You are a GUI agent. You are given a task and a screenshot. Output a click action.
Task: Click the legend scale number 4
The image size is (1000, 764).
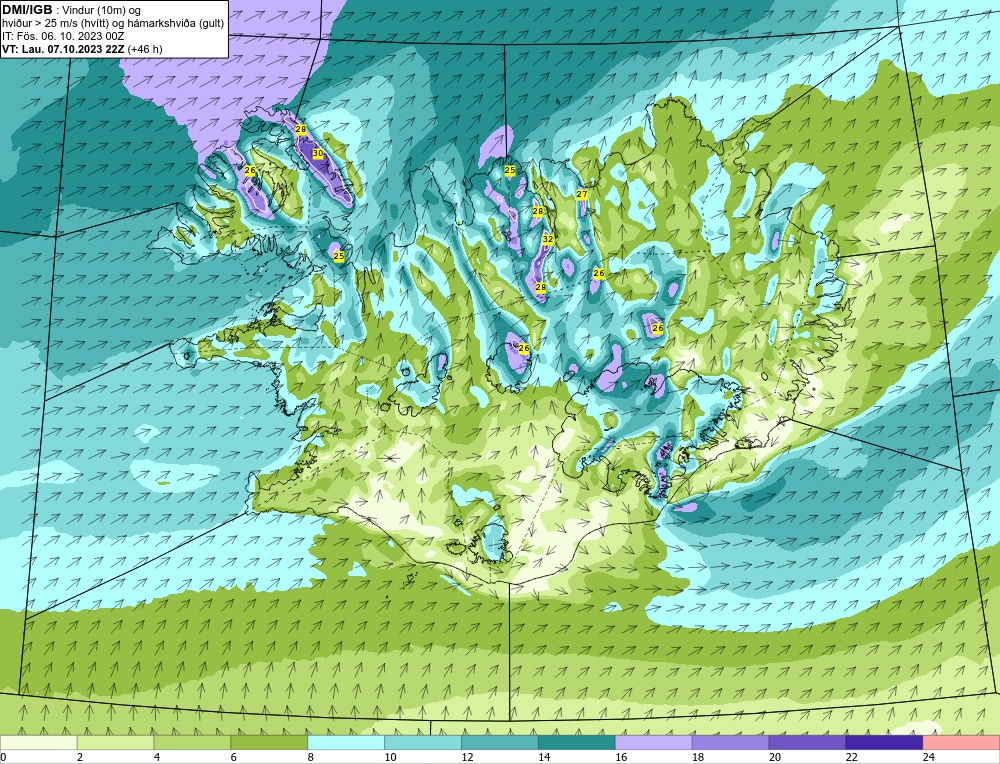point(157,757)
